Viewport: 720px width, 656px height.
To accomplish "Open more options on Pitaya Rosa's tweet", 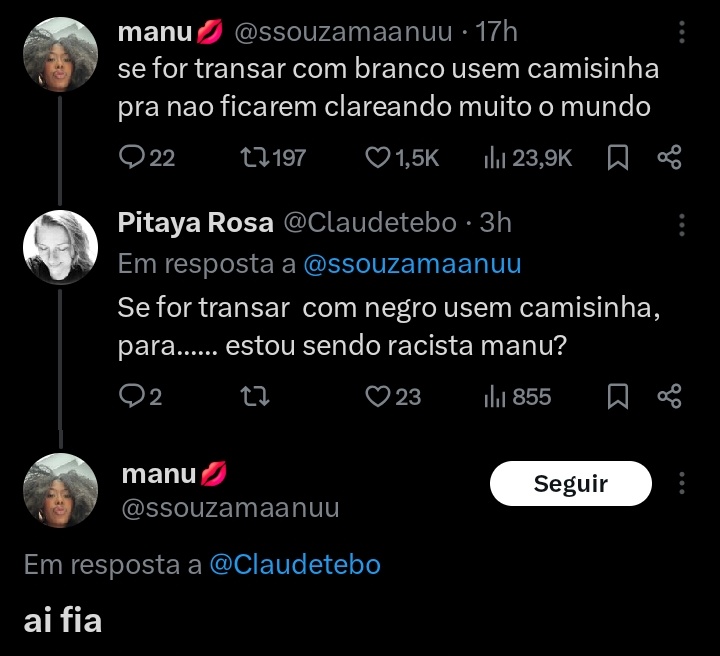I will (x=682, y=225).
